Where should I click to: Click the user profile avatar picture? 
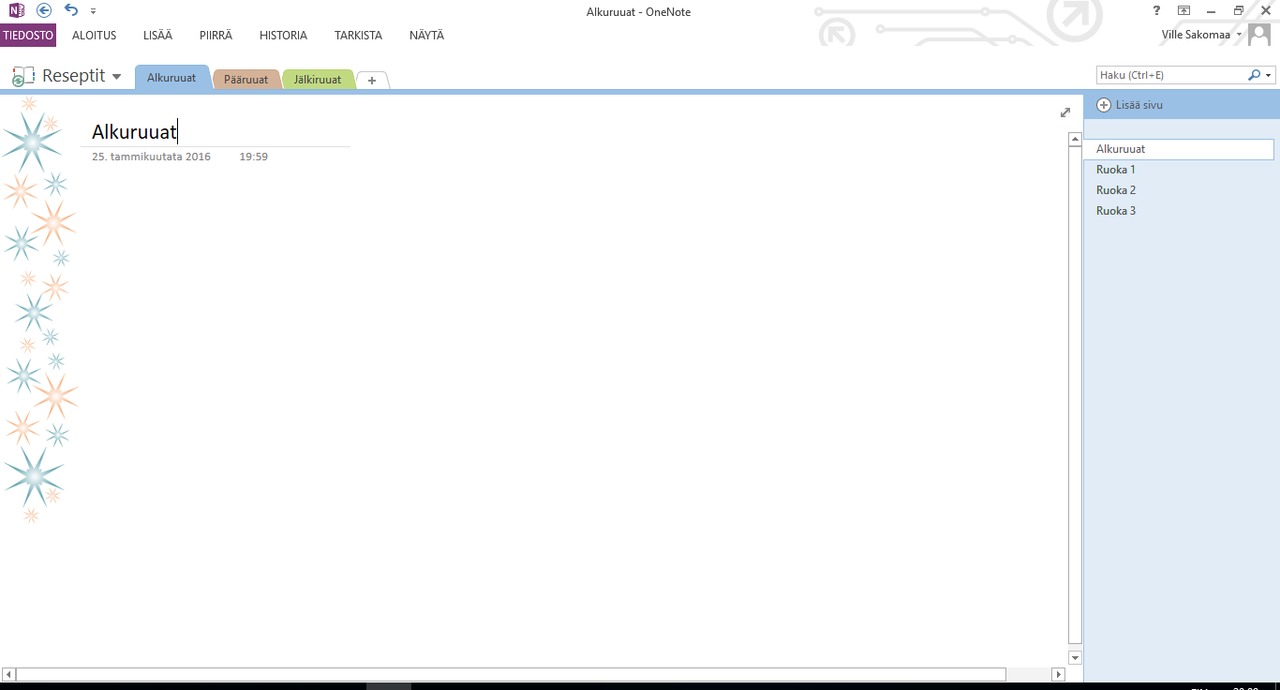point(1259,34)
